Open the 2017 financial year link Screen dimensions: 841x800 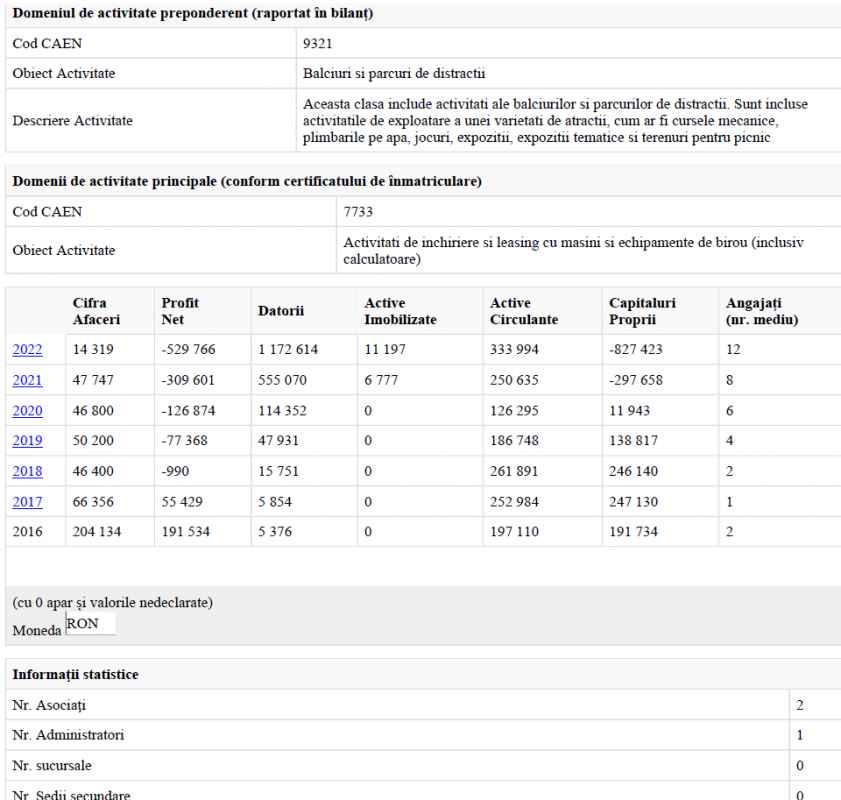(27, 502)
